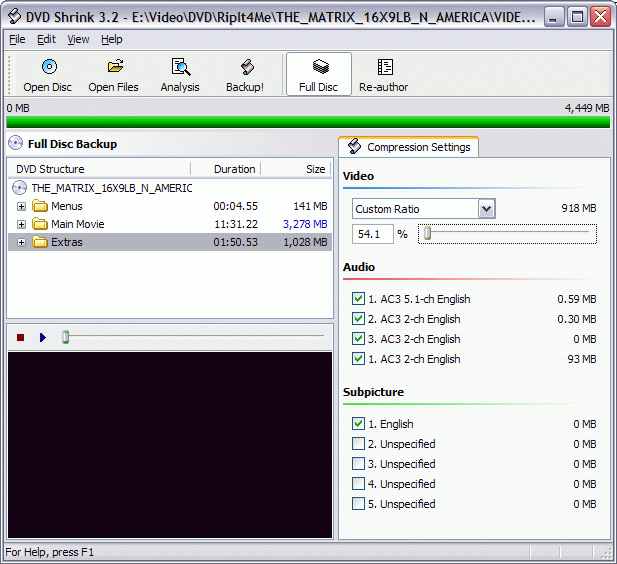Select the Compression Settings tab
Image resolution: width=617 pixels, height=564 pixels.
(409, 147)
